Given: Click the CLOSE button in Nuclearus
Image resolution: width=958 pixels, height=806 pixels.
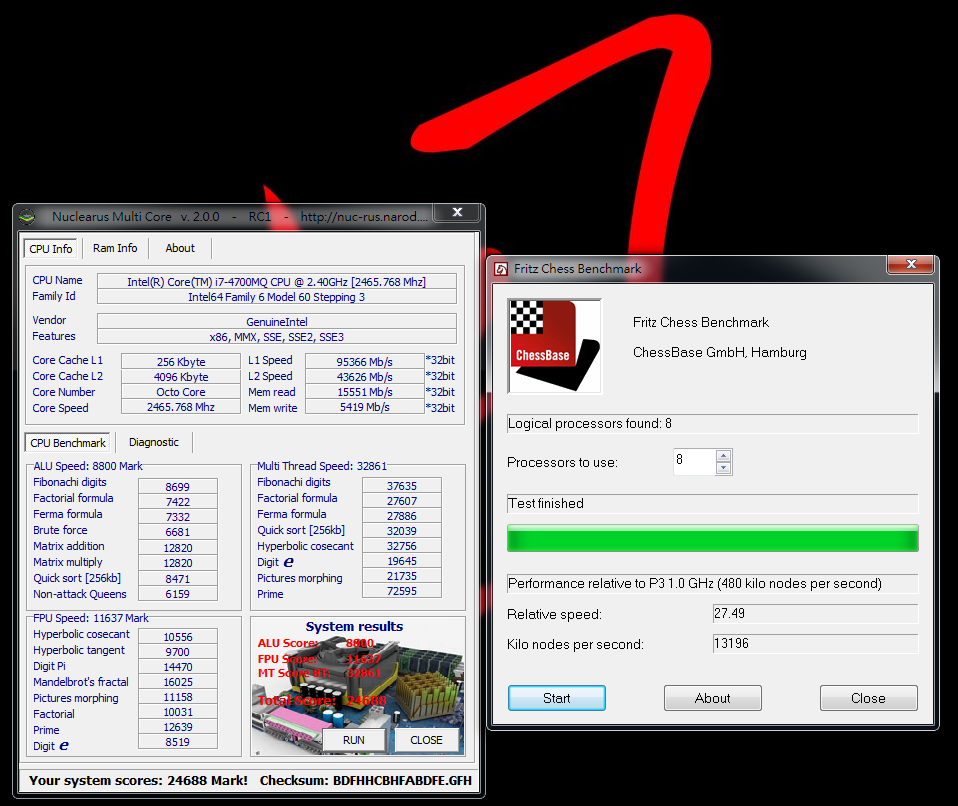Looking at the screenshot, I should pyautogui.click(x=426, y=740).
